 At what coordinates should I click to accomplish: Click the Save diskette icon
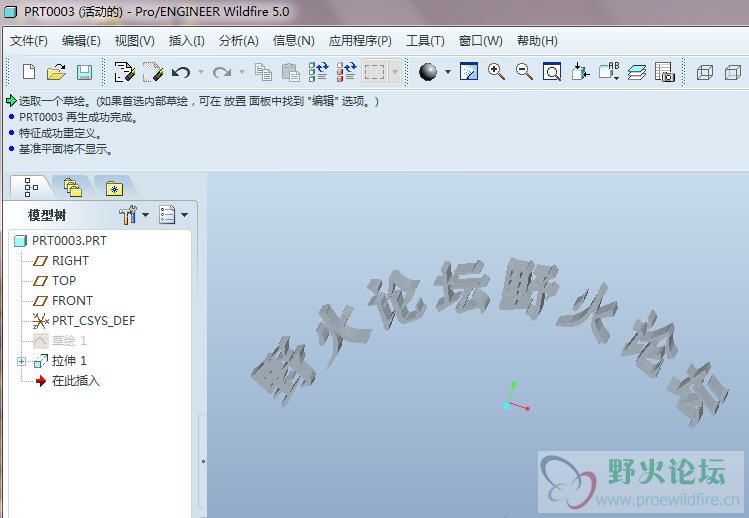click(85, 72)
